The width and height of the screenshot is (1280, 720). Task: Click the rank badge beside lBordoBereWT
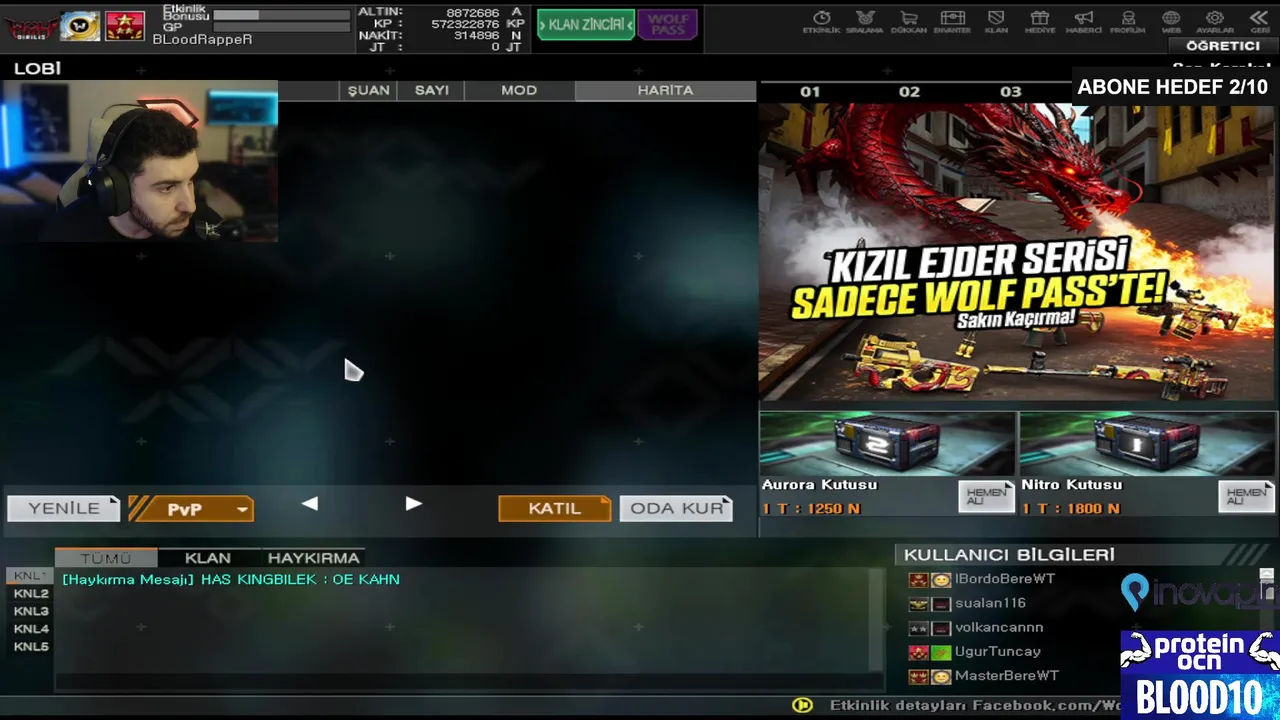point(918,580)
